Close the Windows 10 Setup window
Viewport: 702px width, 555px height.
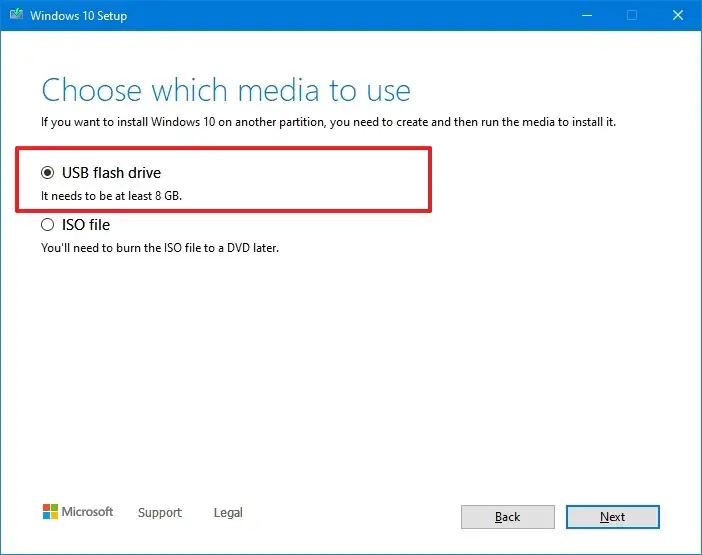coord(677,15)
